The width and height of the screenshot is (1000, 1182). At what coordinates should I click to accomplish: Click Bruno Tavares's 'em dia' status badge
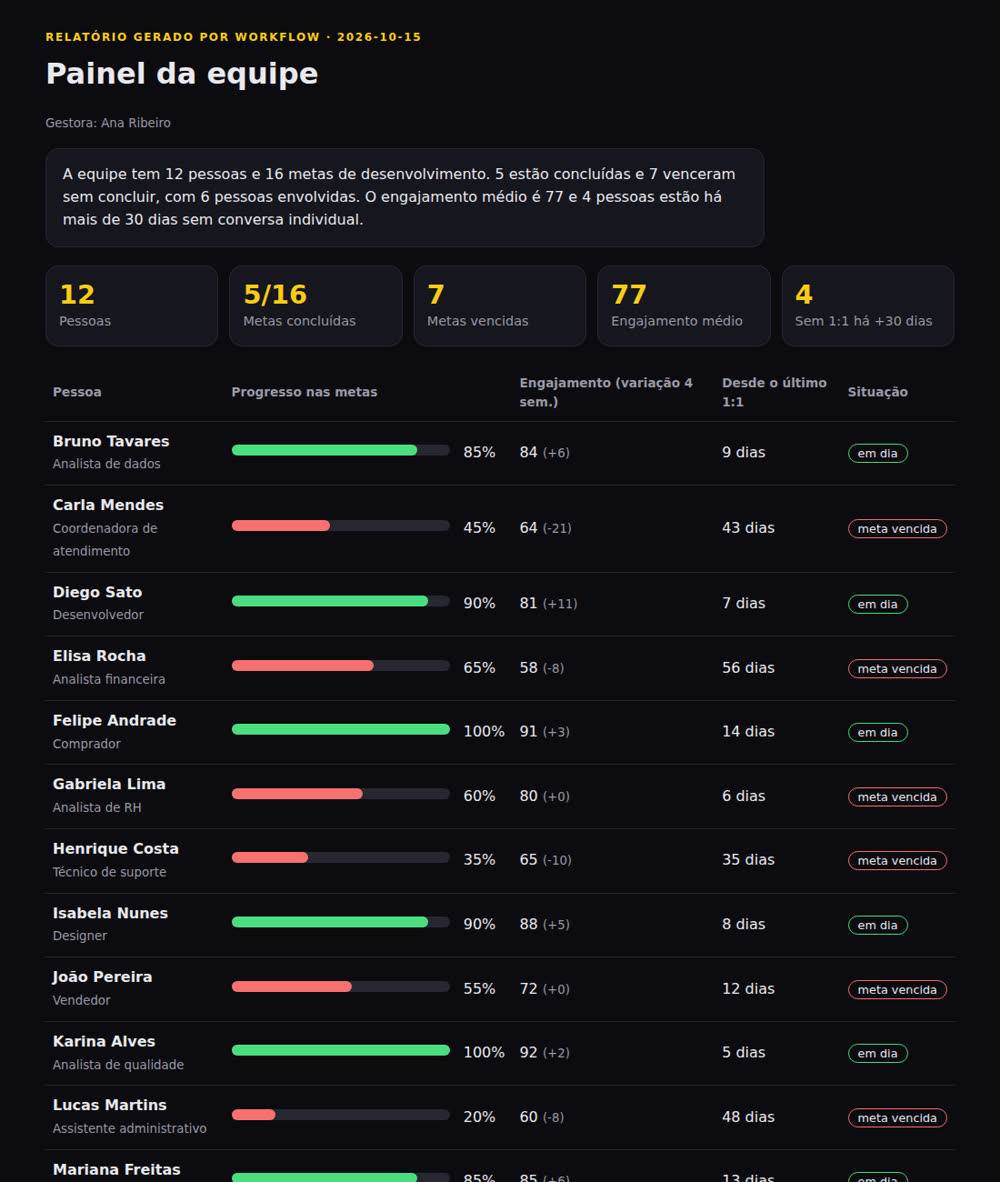click(878, 453)
